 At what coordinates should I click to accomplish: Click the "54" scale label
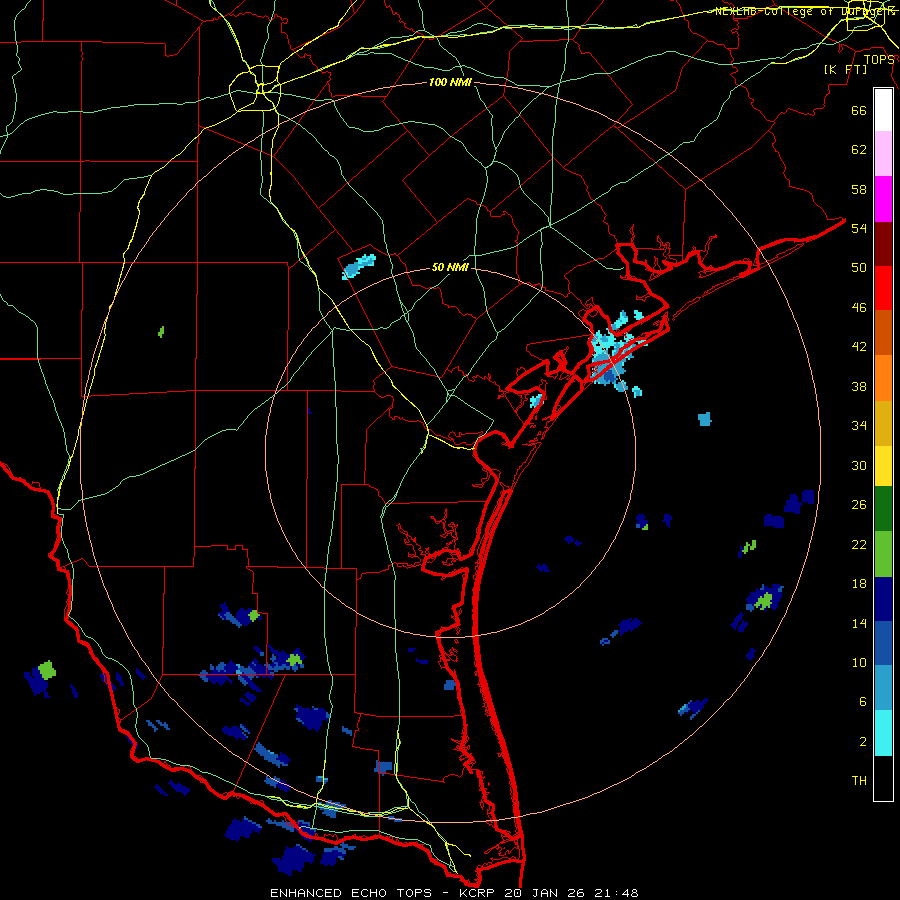tap(859, 228)
